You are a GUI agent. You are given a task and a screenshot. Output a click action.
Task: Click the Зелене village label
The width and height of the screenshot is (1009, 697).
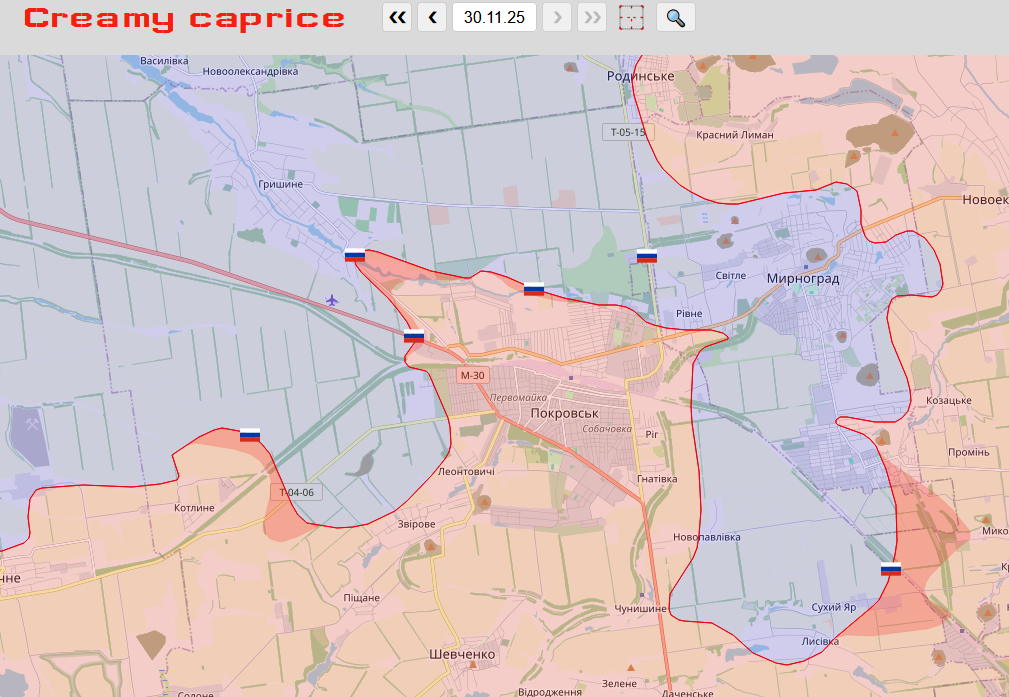[x=619, y=683]
